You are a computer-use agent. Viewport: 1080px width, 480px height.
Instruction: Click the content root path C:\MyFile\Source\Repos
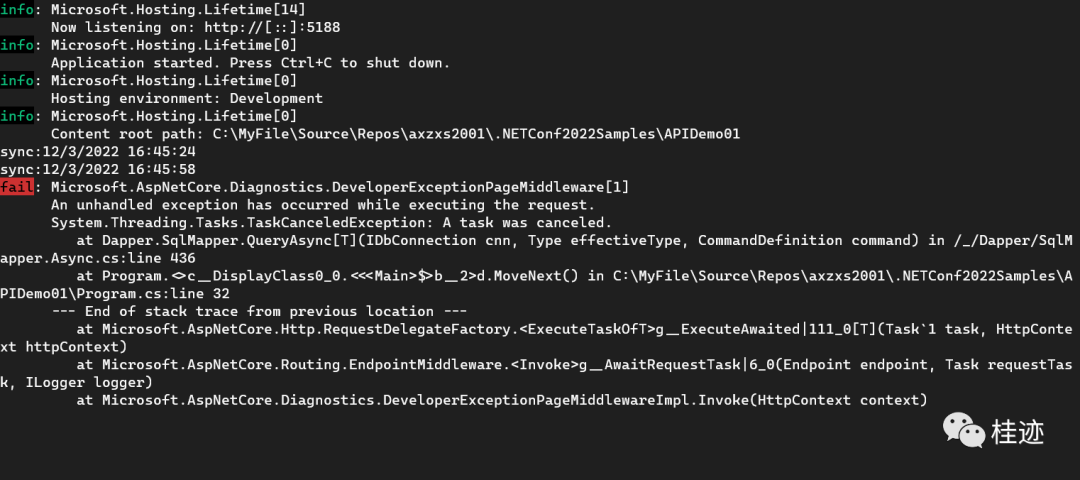[x=476, y=134]
